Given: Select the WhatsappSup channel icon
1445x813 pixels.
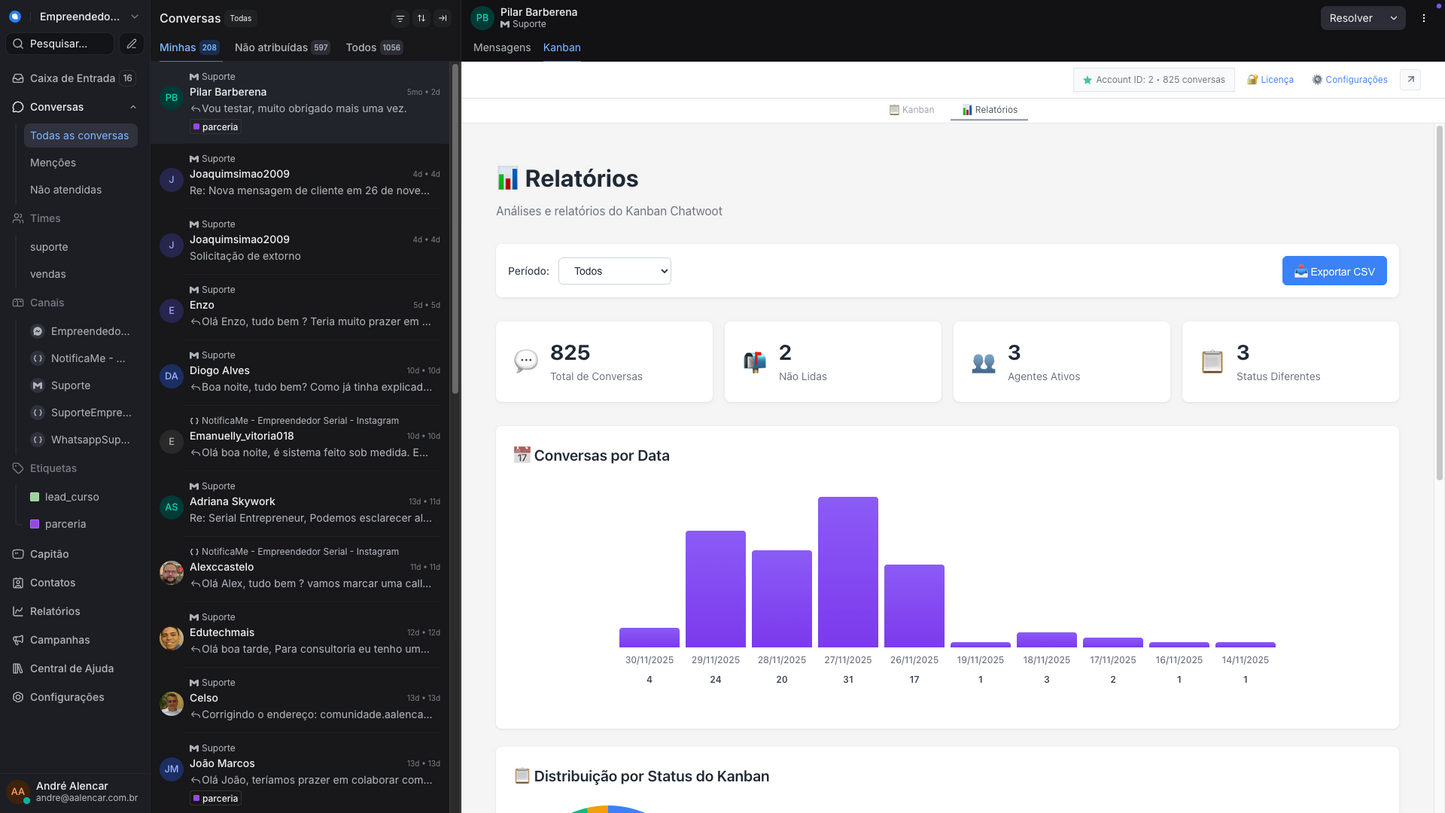Looking at the screenshot, I should [37, 439].
